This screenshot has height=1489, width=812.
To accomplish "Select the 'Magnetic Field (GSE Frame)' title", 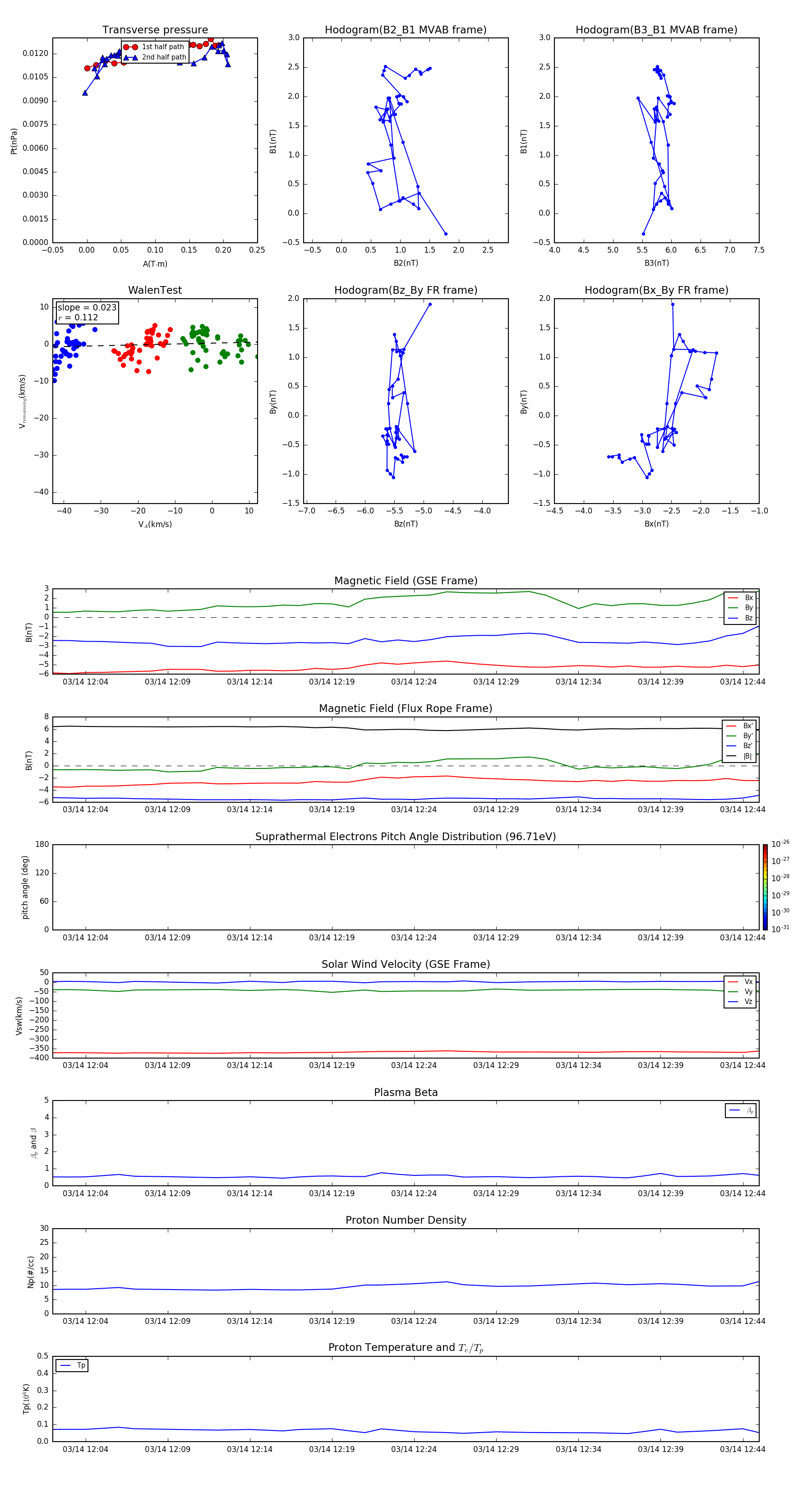I will (406, 581).
